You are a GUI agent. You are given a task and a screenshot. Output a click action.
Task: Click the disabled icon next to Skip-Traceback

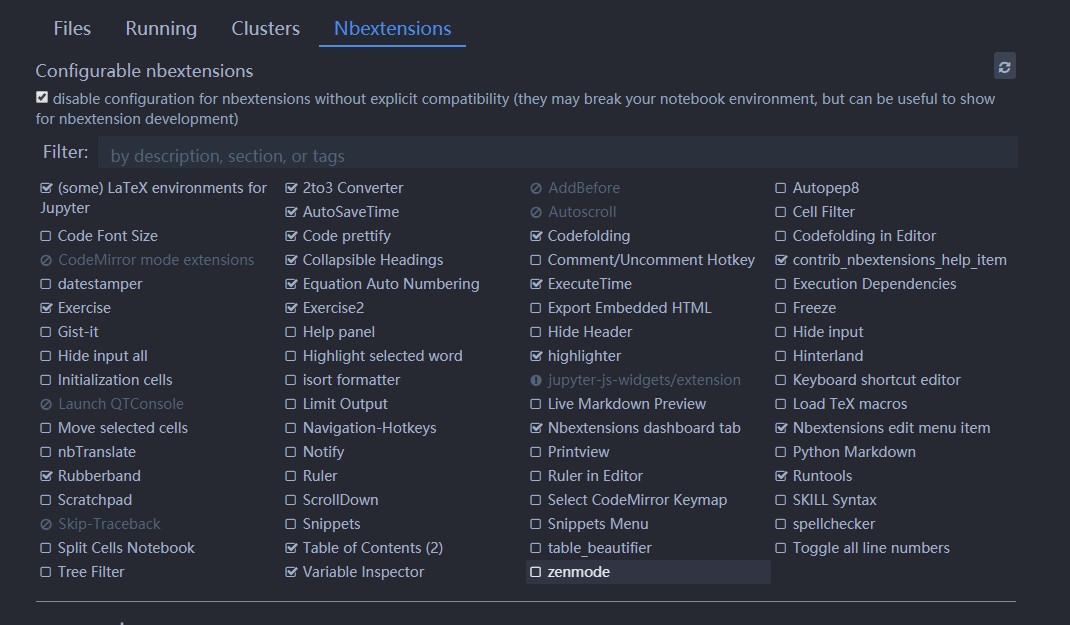pyautogui.click(x=46, y=524)
